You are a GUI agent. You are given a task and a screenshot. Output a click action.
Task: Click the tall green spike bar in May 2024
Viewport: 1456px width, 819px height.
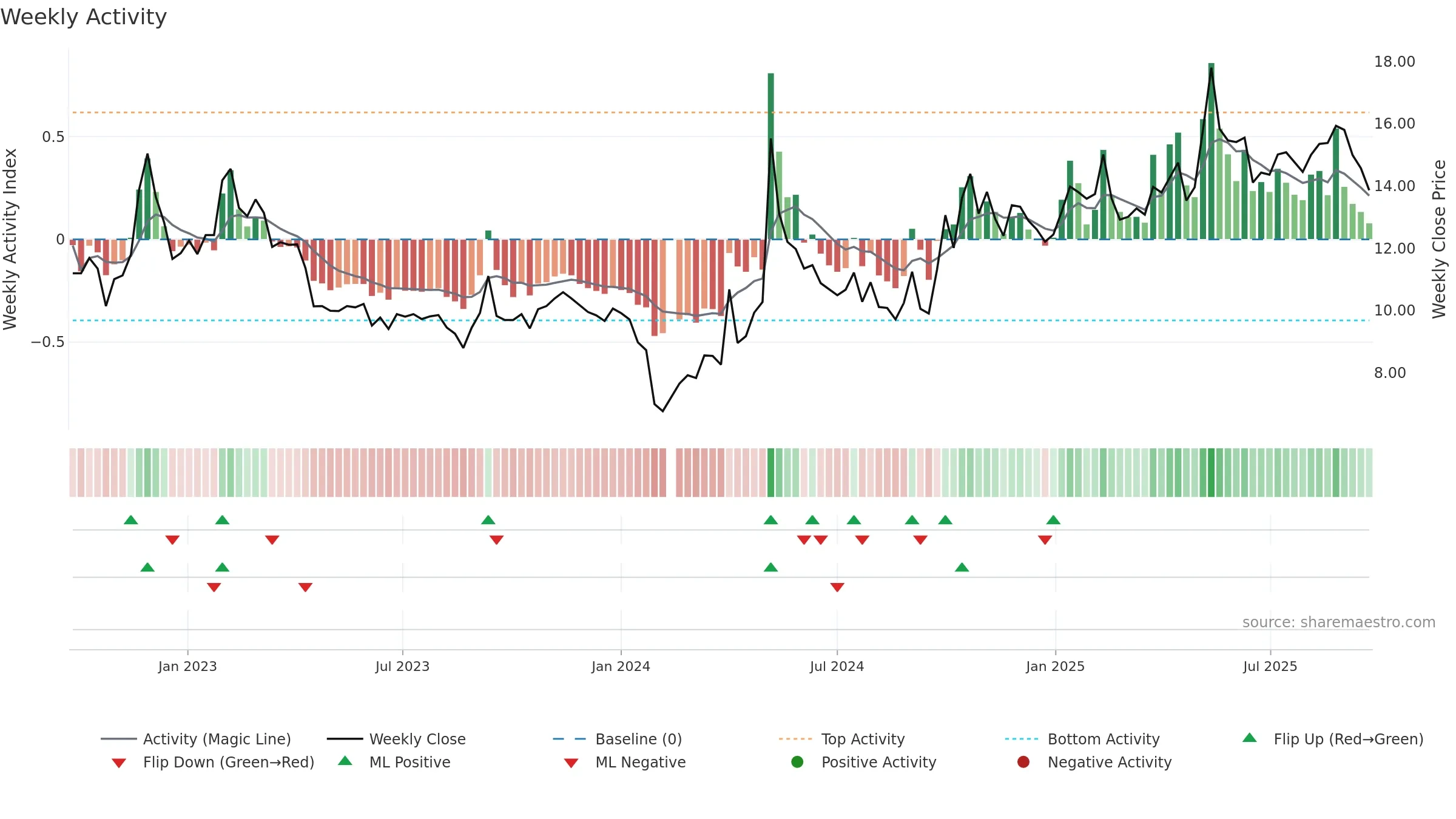[770, 156]
